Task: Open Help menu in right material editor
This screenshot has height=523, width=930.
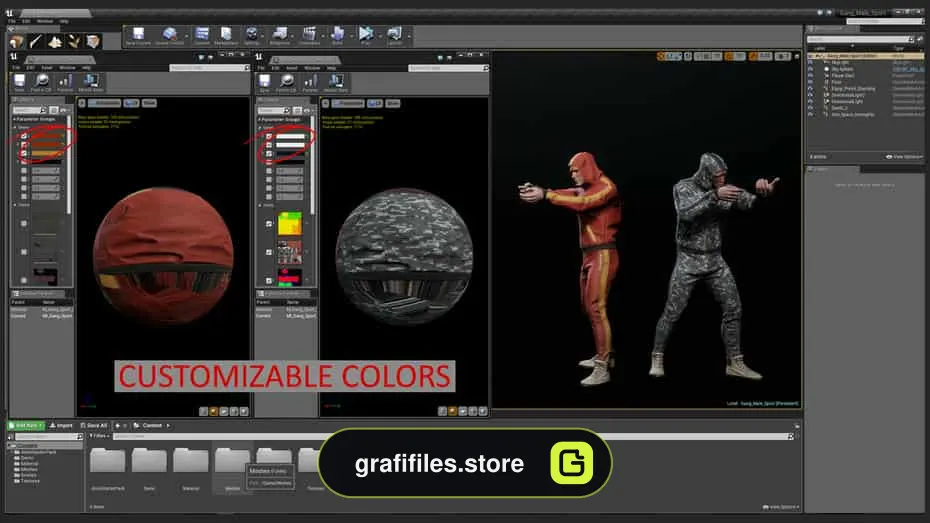Action: click(x=332, y=68)
